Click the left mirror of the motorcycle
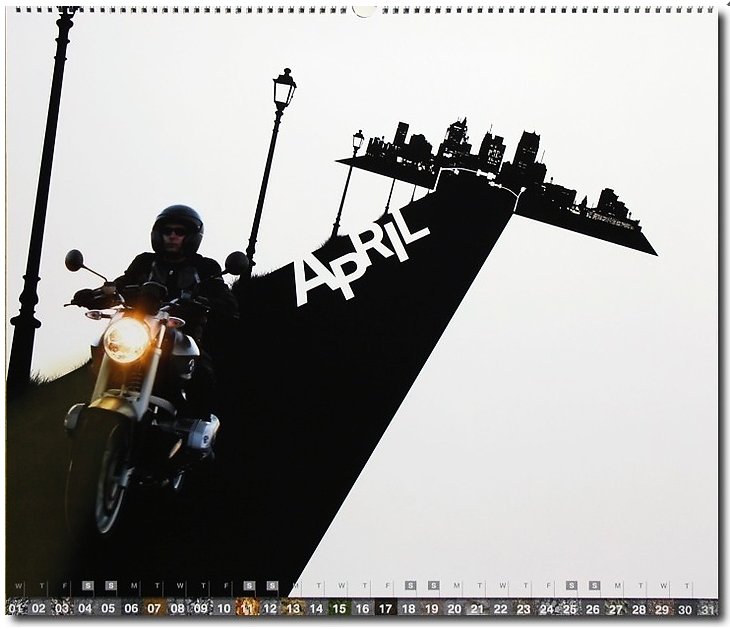Screen dimensions: 730x629 coord(74,260)
